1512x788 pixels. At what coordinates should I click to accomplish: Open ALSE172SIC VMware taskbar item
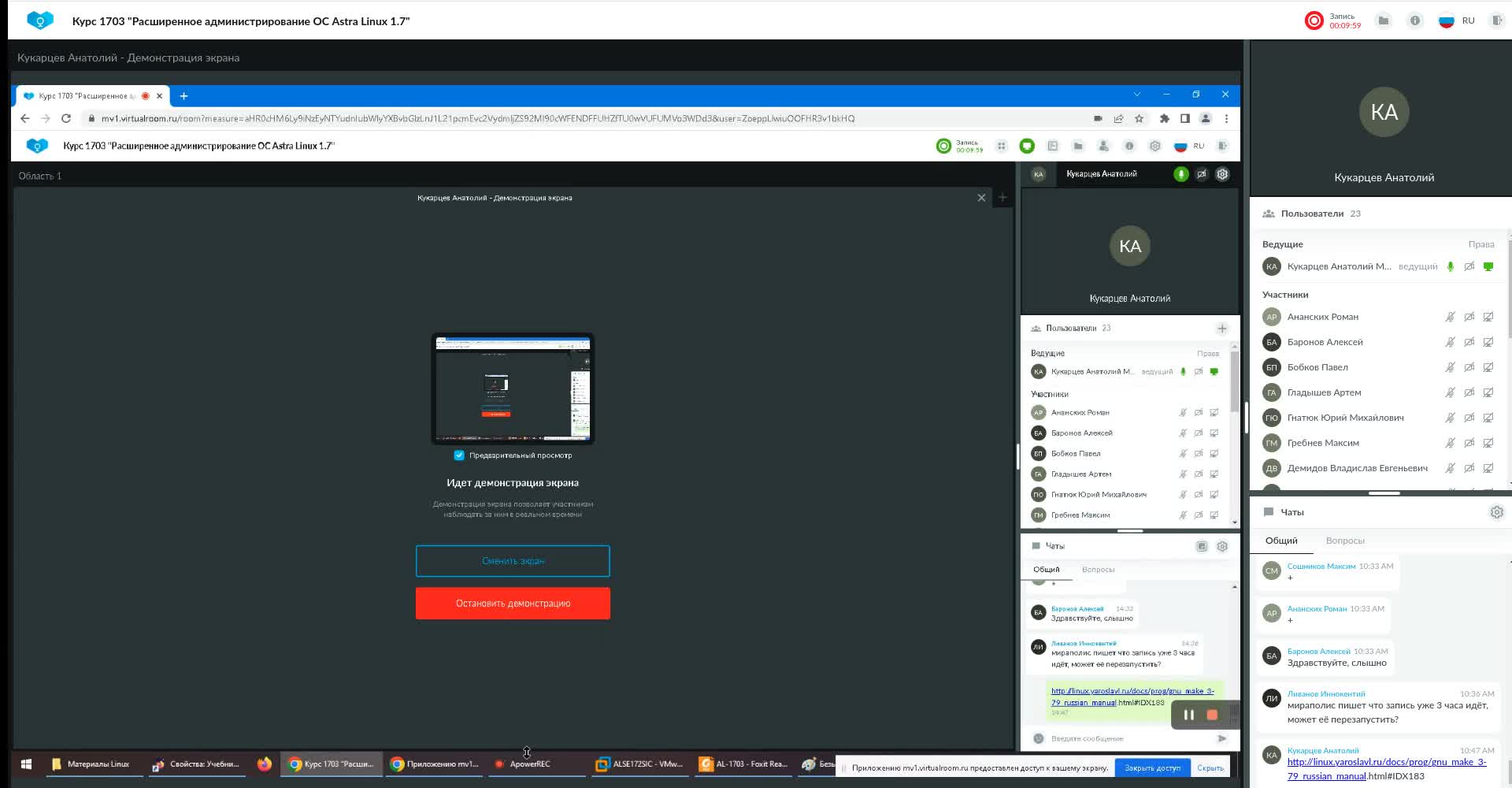[x=639, y=764]
